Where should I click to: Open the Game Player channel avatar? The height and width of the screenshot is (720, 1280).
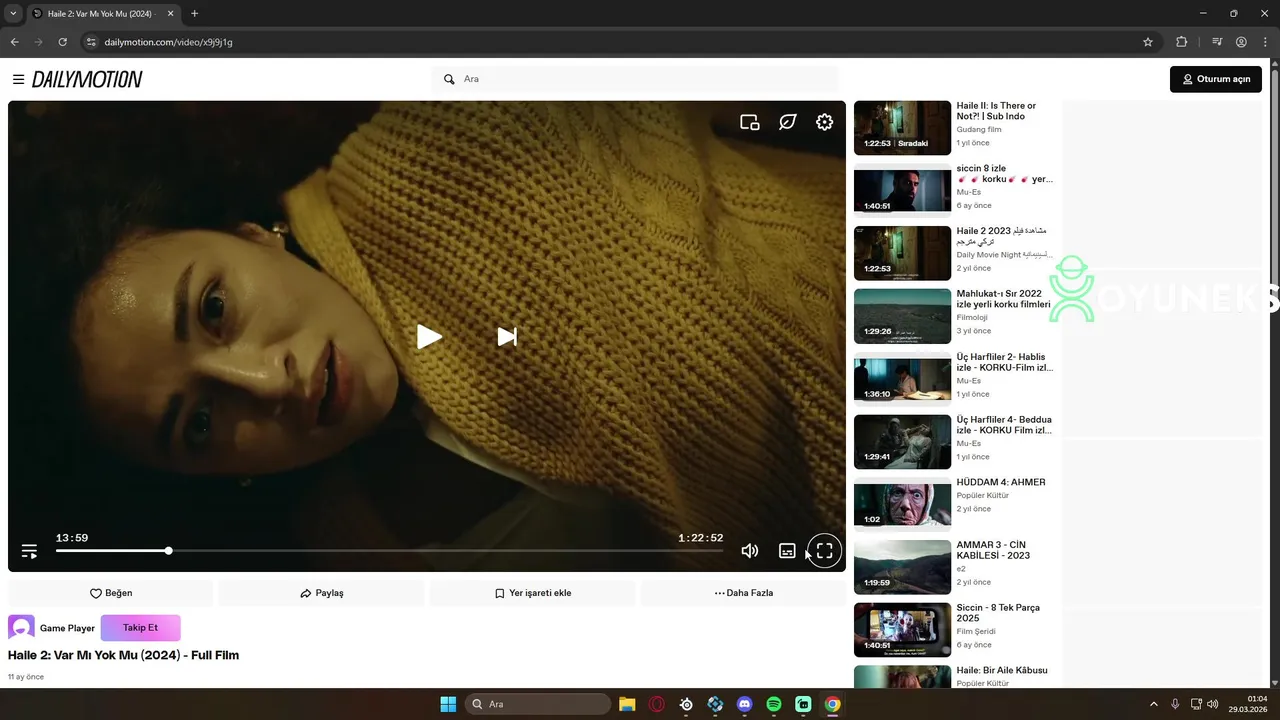[21, 628]
